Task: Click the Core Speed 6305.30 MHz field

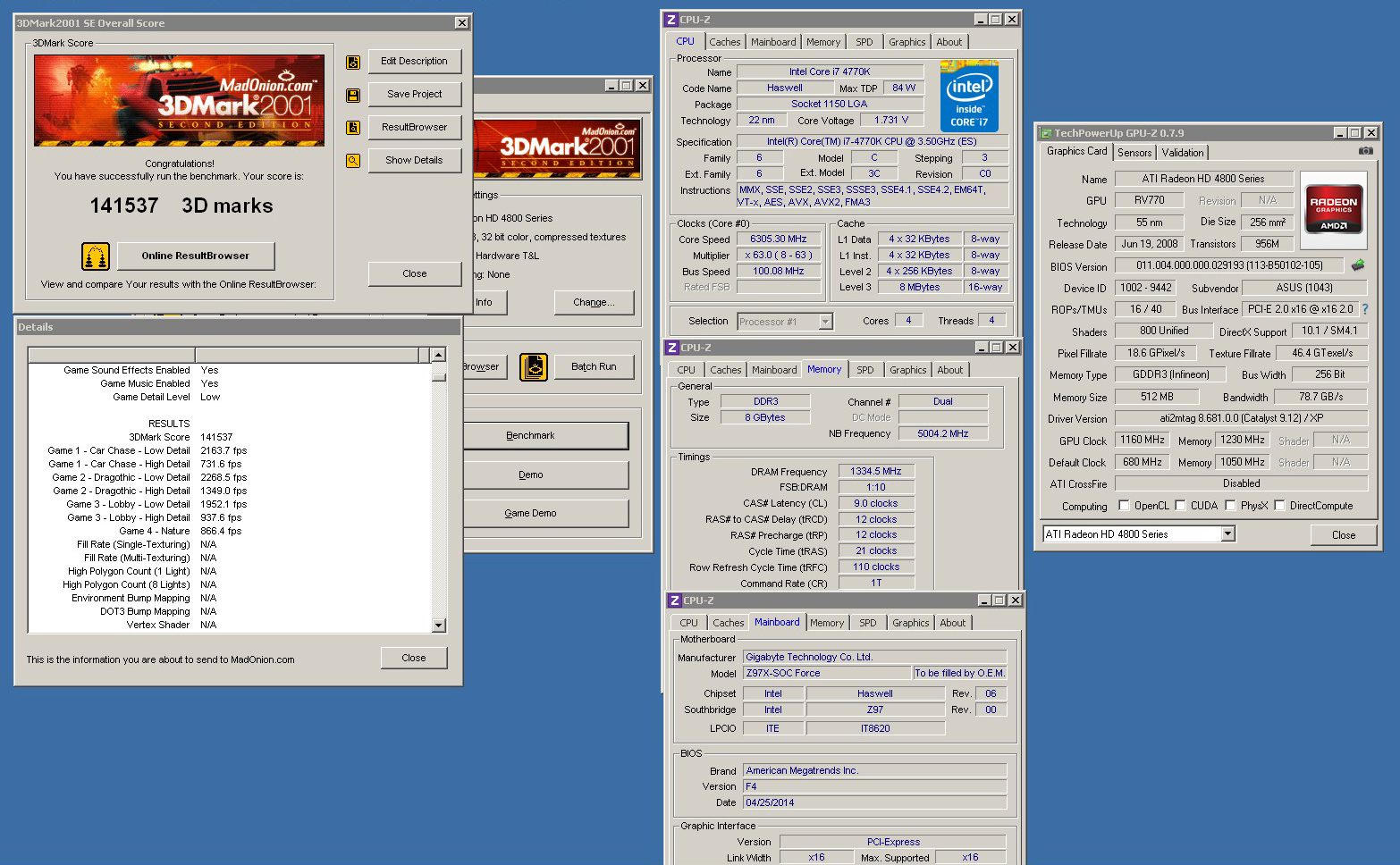Action: coord(779,239)
